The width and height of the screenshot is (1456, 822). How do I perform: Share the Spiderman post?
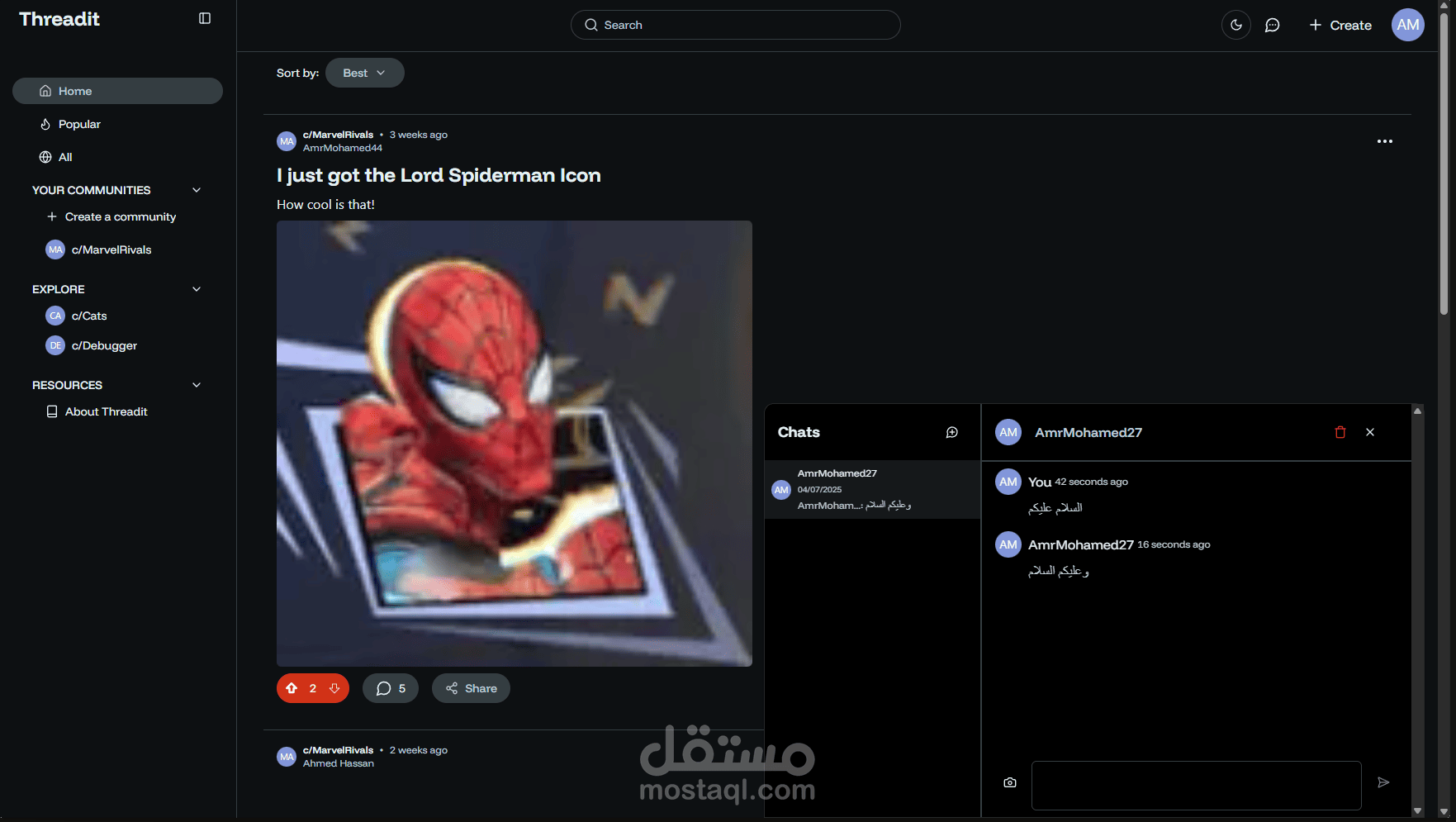point(471,688)
